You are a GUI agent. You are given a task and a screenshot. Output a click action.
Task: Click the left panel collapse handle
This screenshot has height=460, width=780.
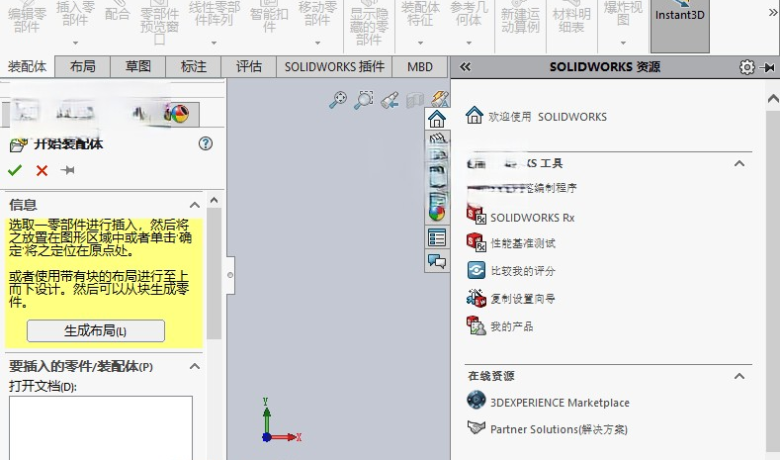point(230,275)
